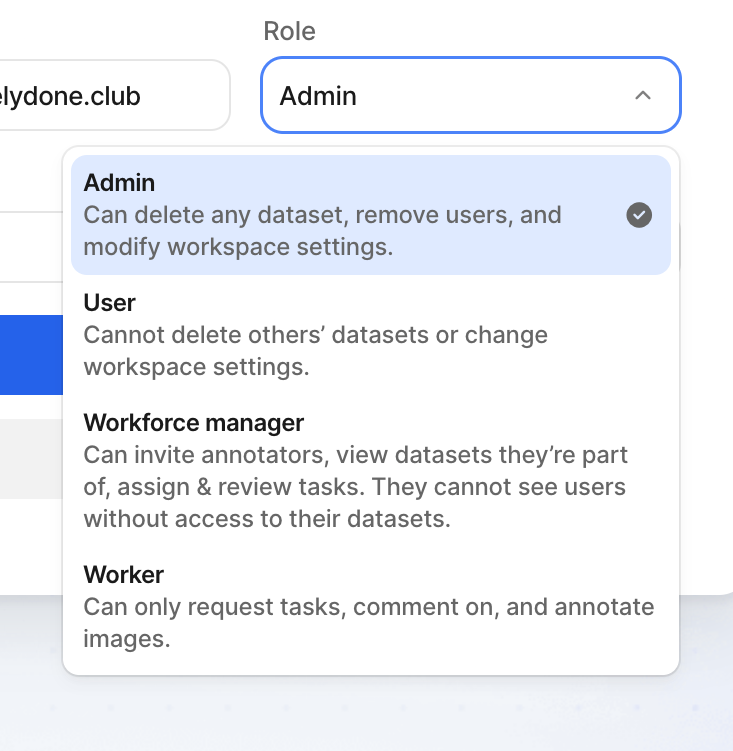Image resolution: width=733 pixels, height=751 pixels.
Task: Click the 'Role' label above the dropdown
Action: 289,31
